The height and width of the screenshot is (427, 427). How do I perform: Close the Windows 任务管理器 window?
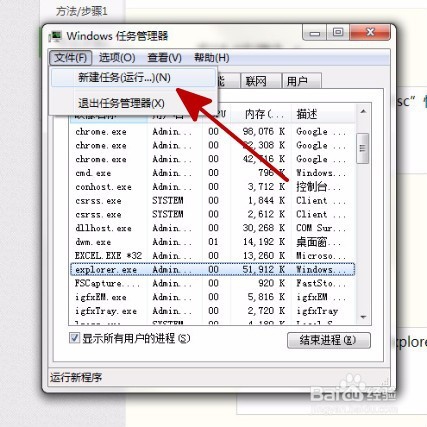(x=370, y=33)
